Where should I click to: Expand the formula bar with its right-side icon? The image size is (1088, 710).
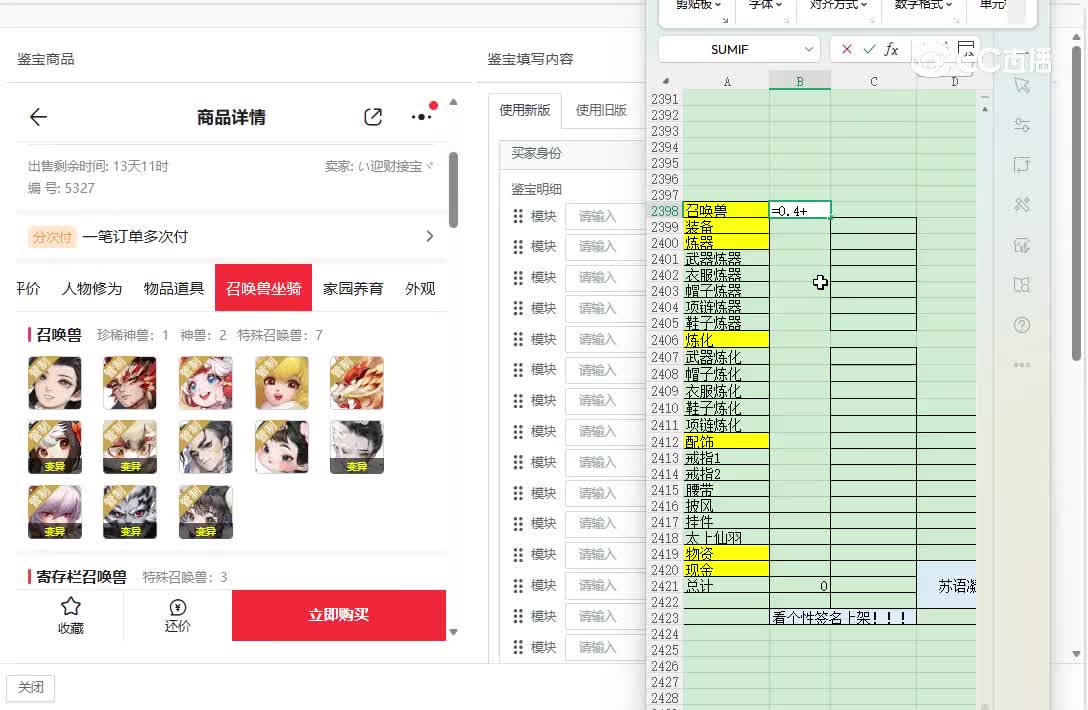tap(965, 49)
